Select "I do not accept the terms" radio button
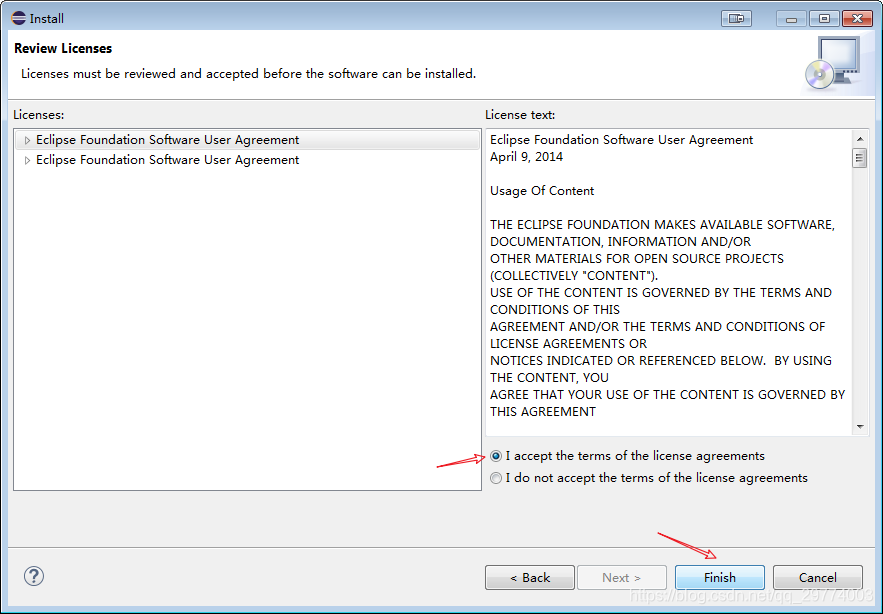This screenshot has height=614, width=883. tap(496, 478)
